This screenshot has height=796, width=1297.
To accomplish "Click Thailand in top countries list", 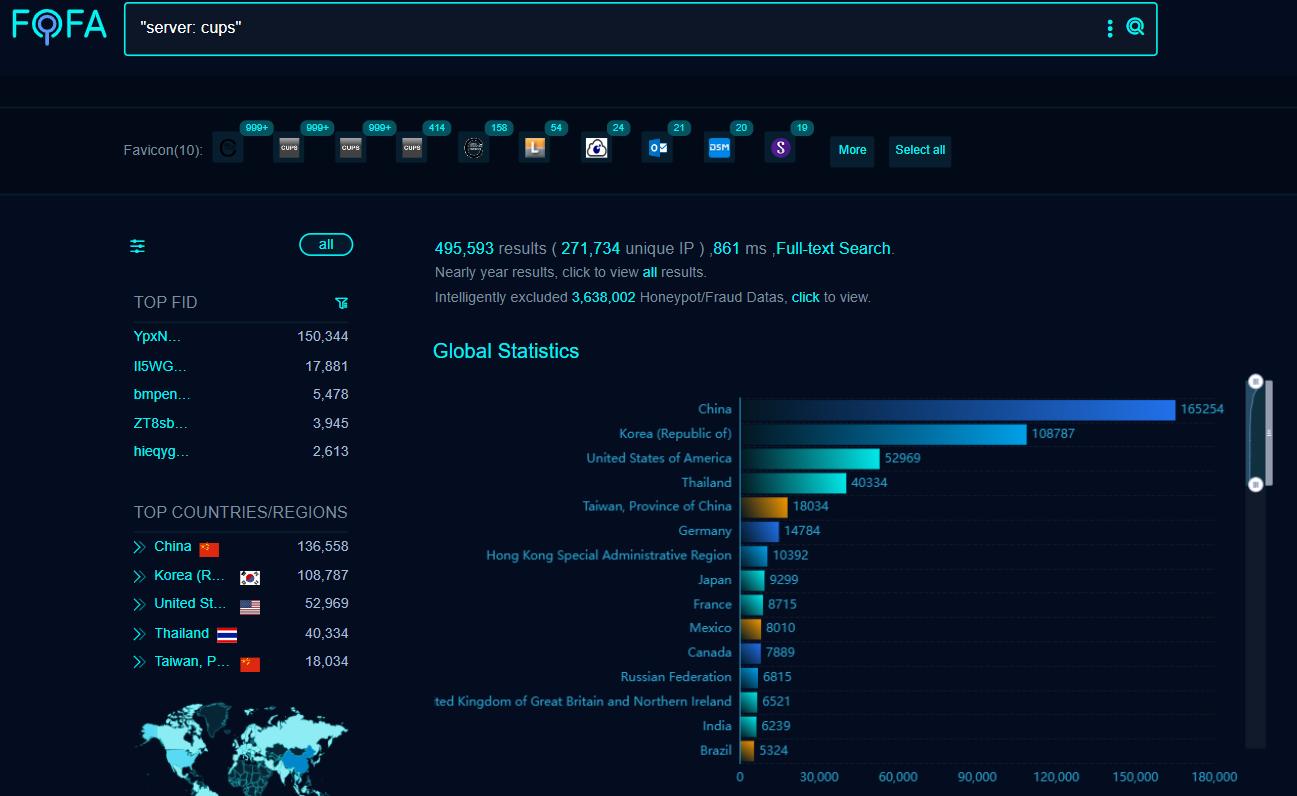I will [182, 633].
